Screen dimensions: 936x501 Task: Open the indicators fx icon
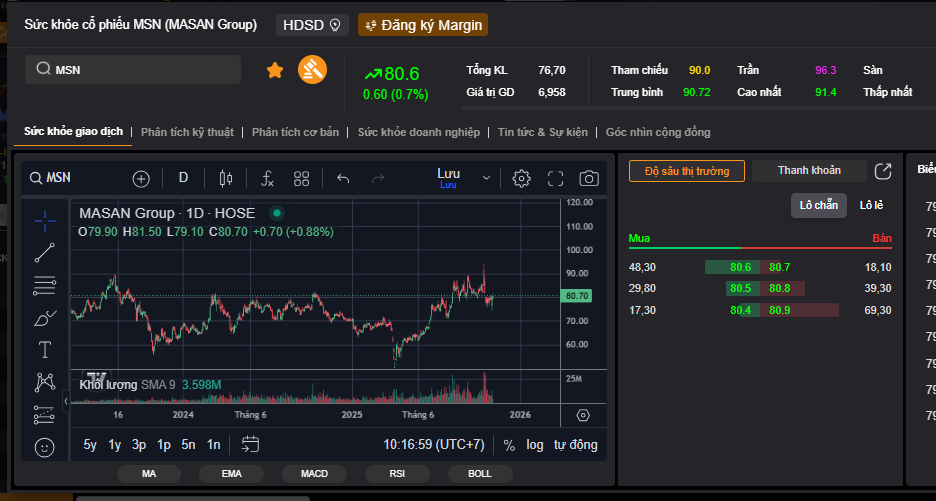(267, 178)
